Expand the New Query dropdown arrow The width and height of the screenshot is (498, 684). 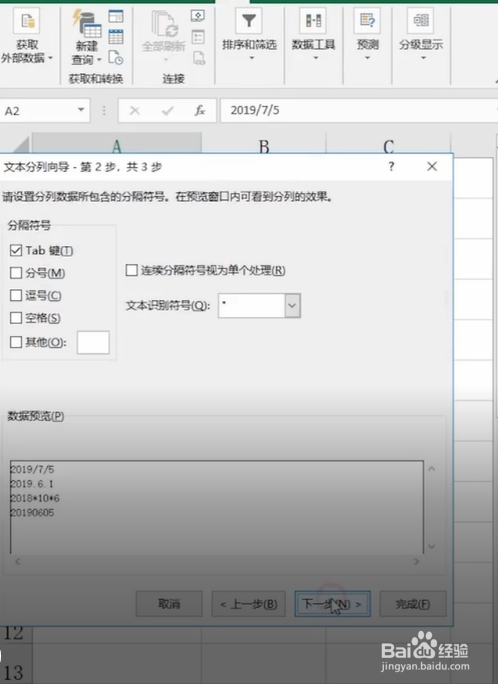click(x=99, y=59)
